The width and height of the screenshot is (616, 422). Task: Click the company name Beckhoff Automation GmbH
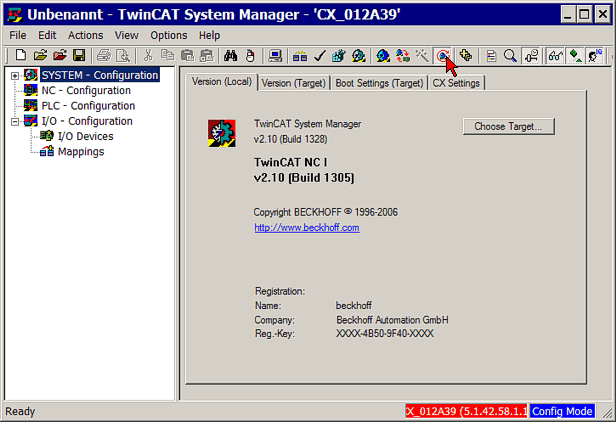392,320
